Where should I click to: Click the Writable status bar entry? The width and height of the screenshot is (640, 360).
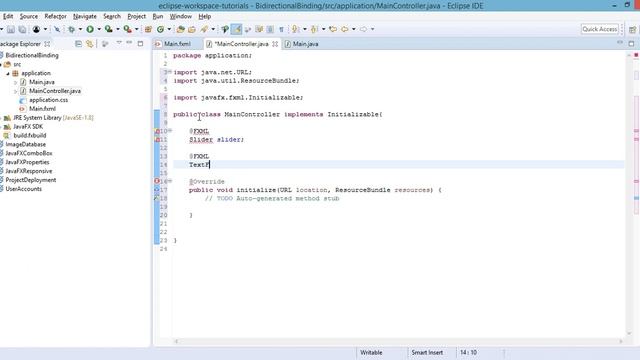click(371, 352)
